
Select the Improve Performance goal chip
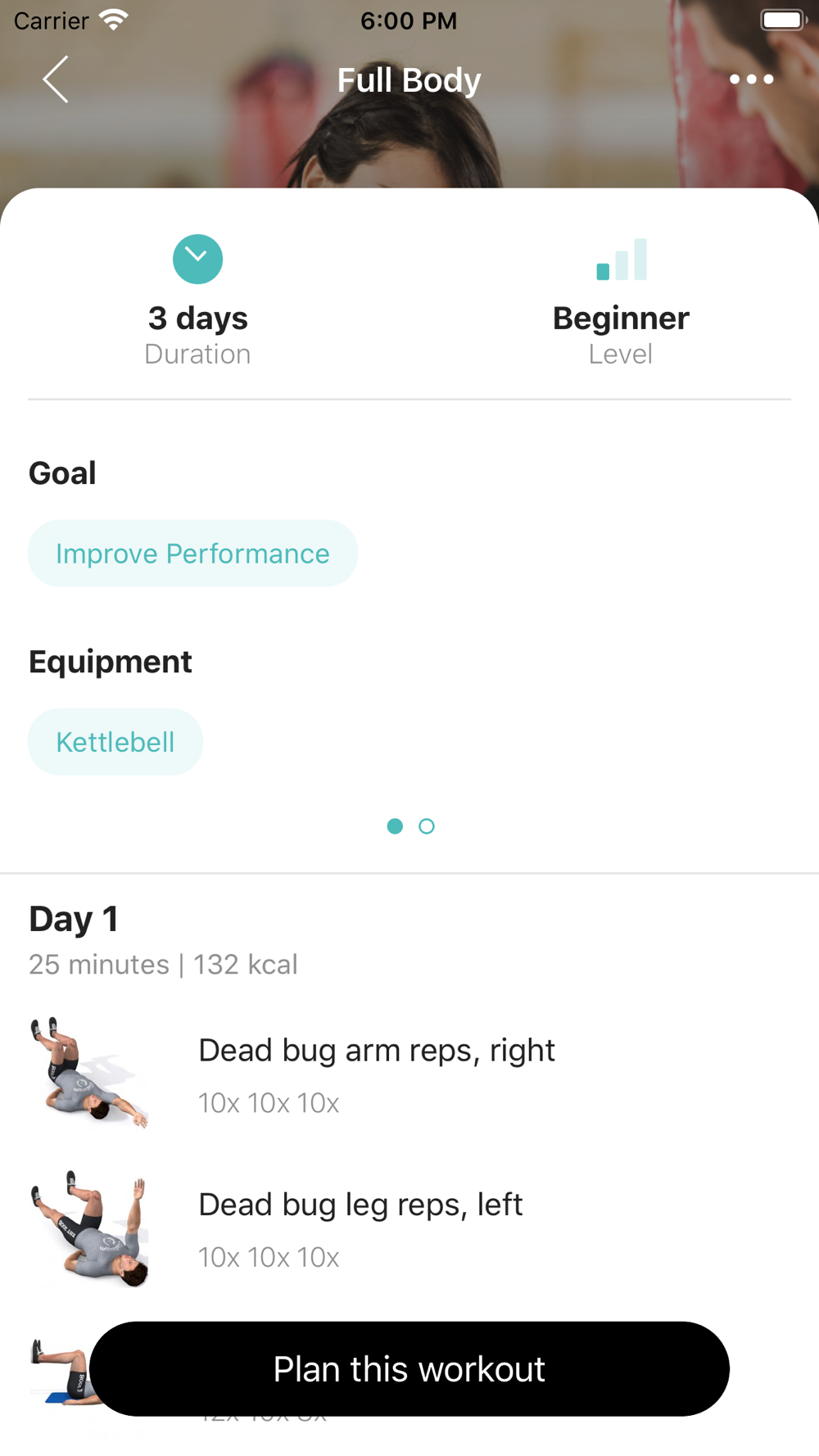(192, 554)
